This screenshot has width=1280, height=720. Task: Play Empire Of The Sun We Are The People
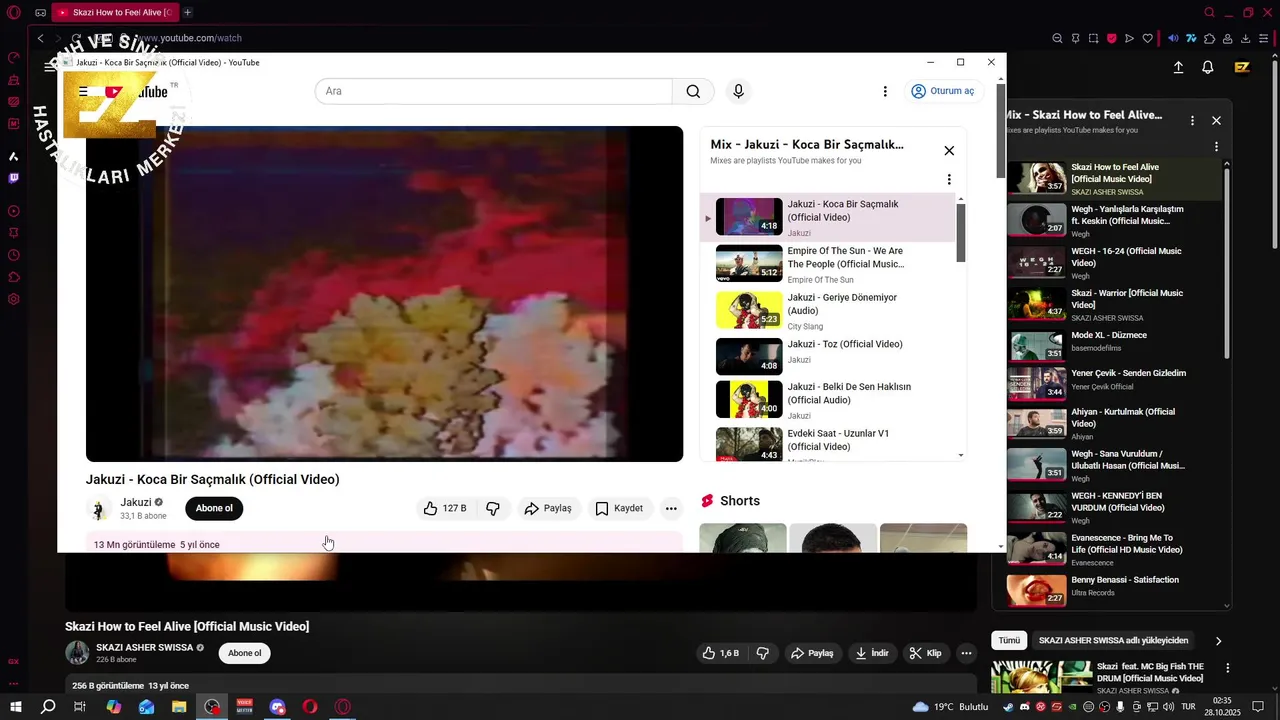[828, 264]
